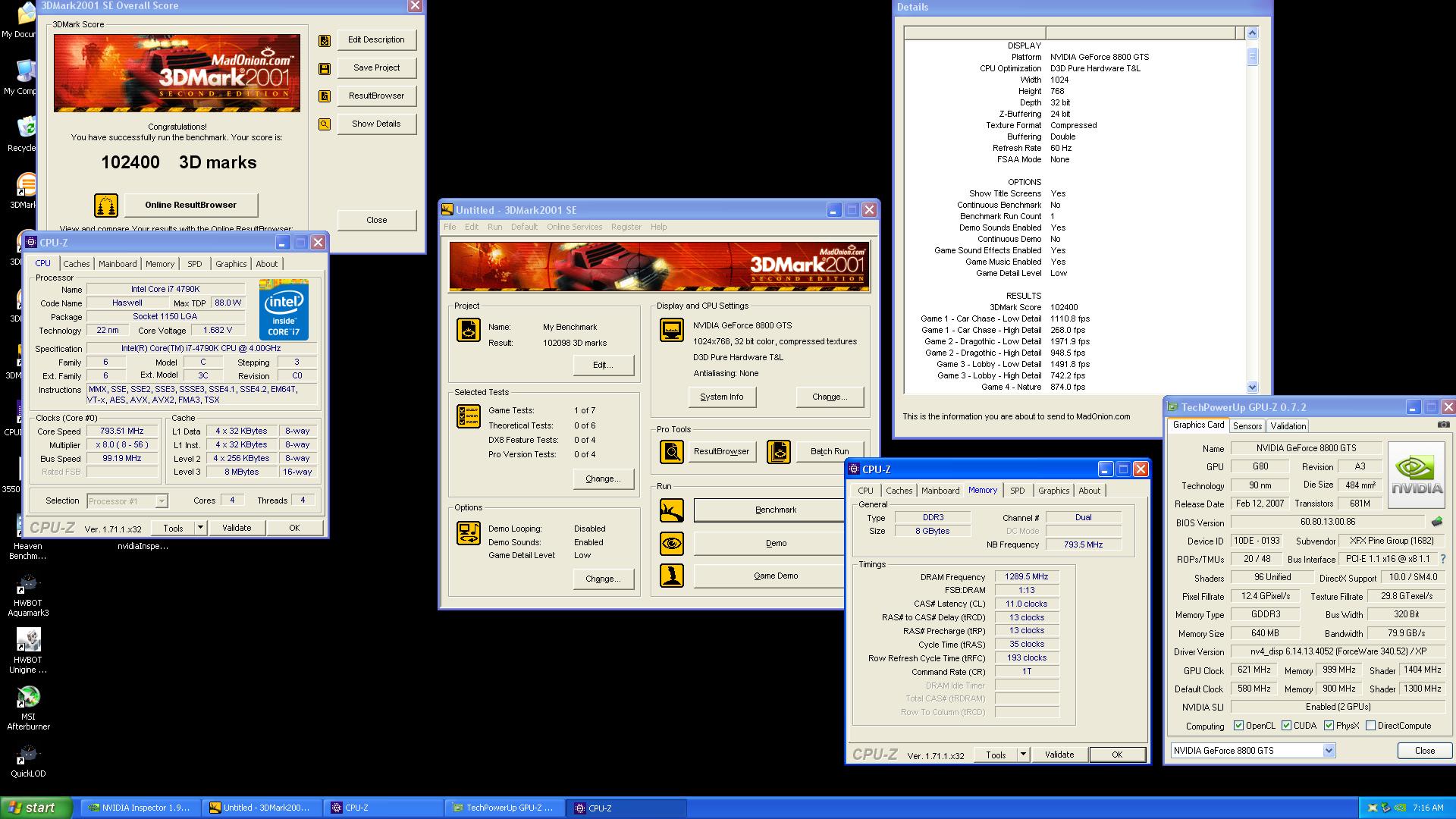Click the Close button in GPU-Z

(1424, 751)
